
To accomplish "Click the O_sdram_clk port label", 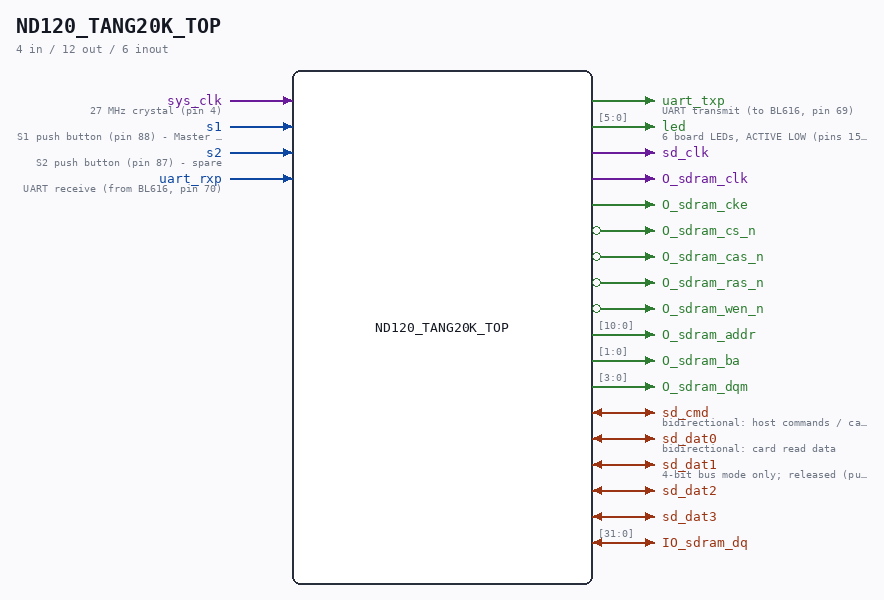I will pos(705,178).
